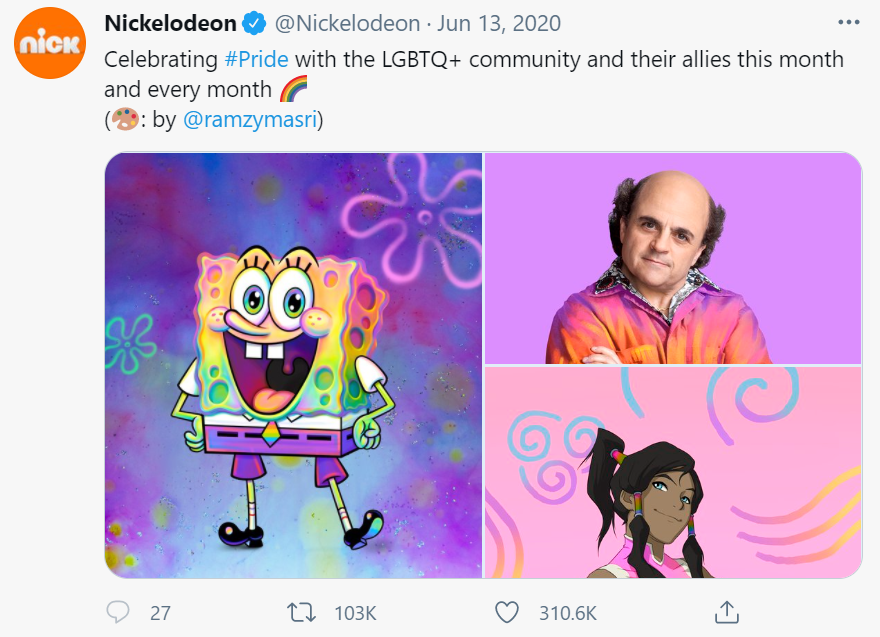Click the 310.6K likes count
880x637 pixels.
pos(566,612)
